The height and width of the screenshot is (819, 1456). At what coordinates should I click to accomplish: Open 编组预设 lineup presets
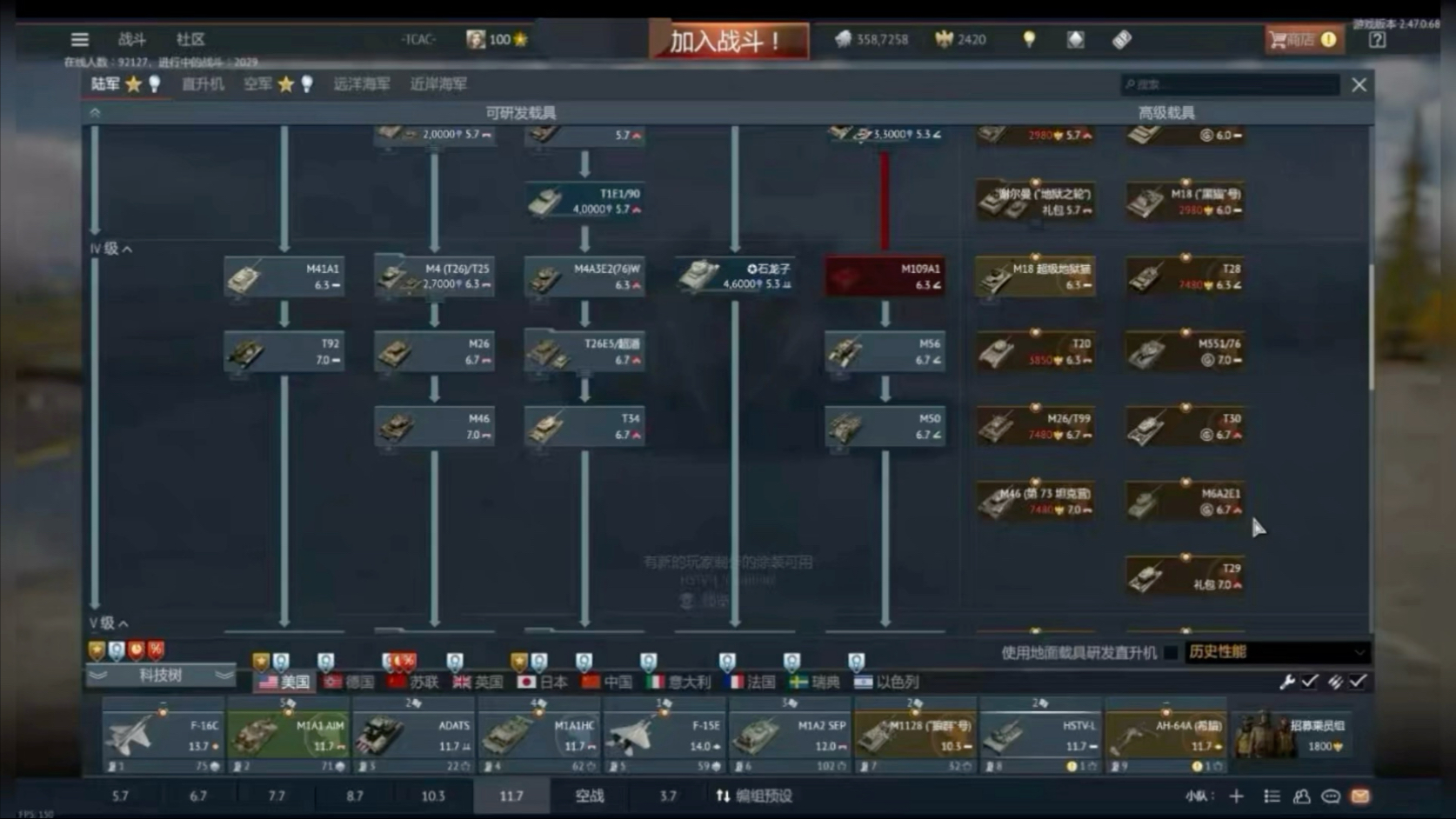(x=754, y=796)
